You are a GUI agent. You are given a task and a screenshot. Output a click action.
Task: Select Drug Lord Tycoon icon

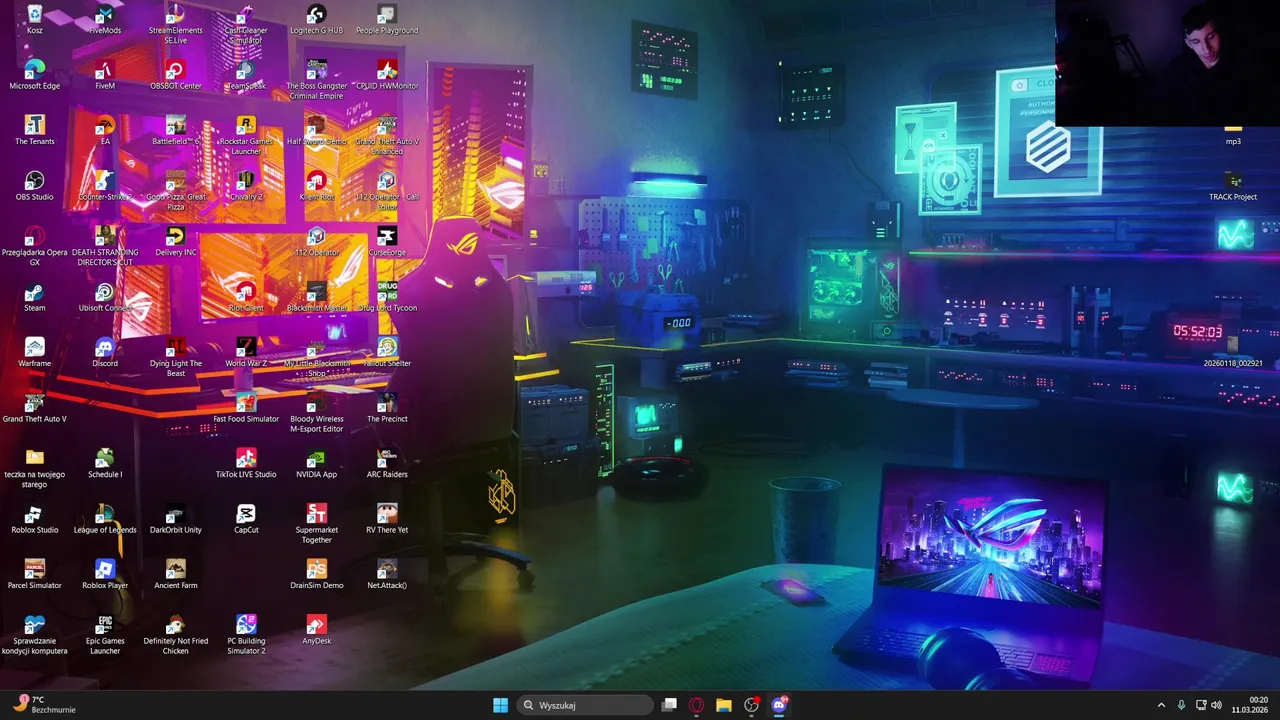point(387,297)
